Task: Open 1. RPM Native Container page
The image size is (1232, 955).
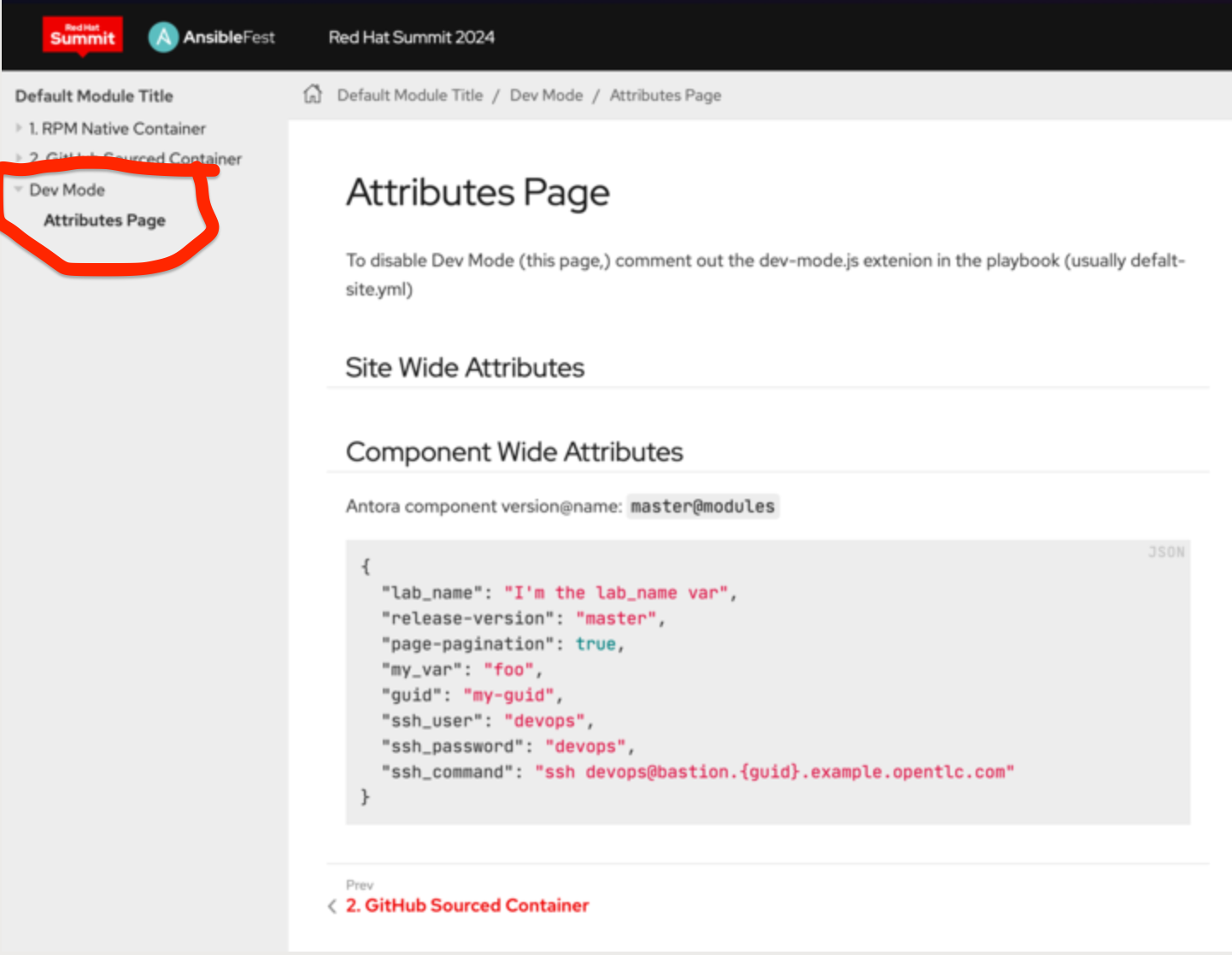Action: tap(117, 128)
